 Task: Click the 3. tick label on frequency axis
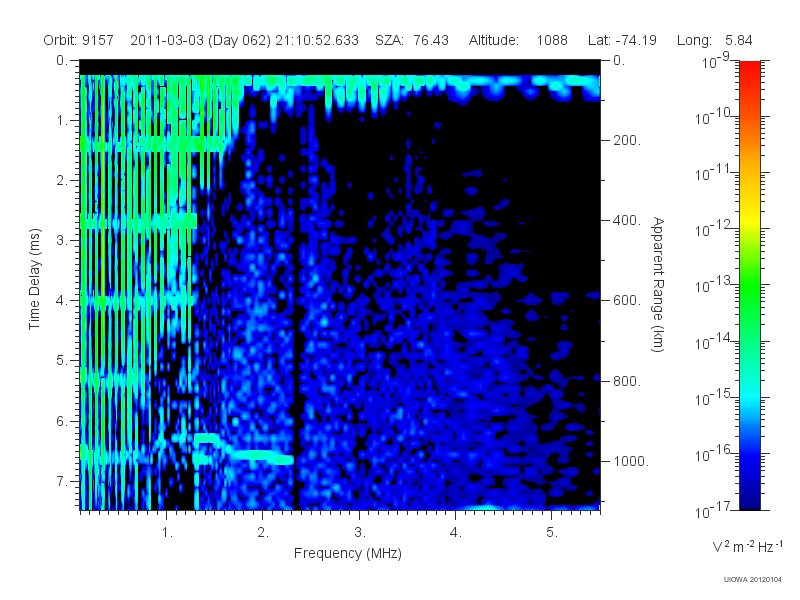pyautogui.click(x=360, y=533)
